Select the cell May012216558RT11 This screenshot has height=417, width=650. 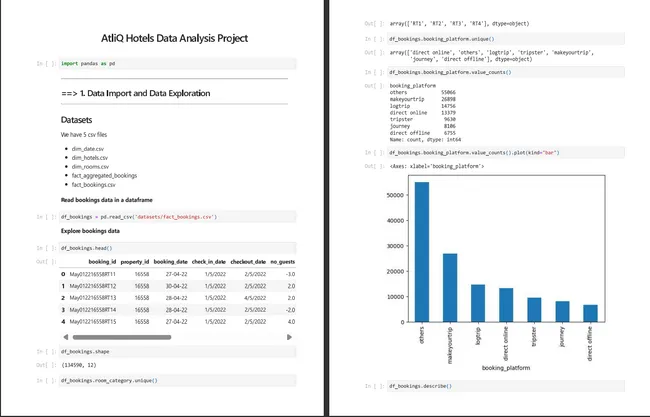pos(93,274)
